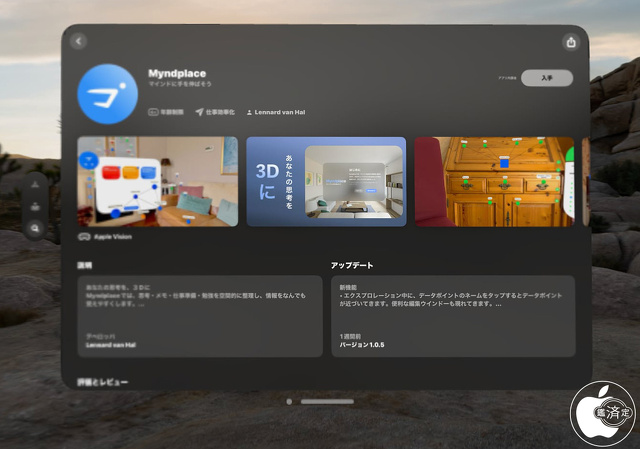Click バージョン 1.0.5 version text

pos(362,345)
